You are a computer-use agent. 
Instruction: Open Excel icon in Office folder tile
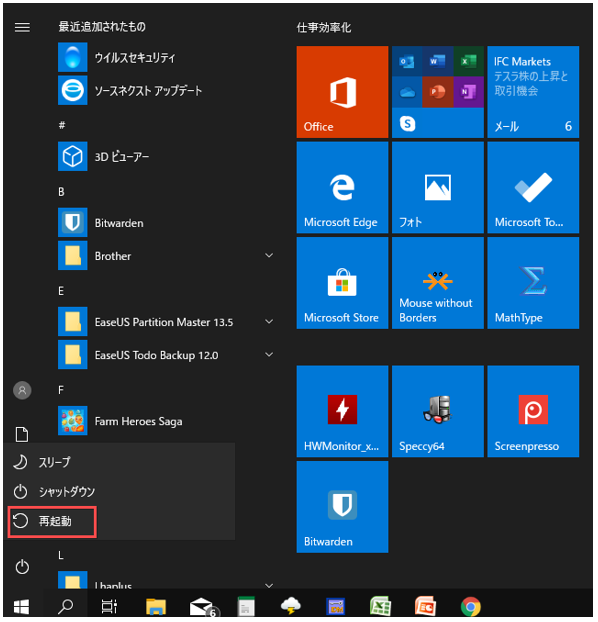tap(469, 61)
